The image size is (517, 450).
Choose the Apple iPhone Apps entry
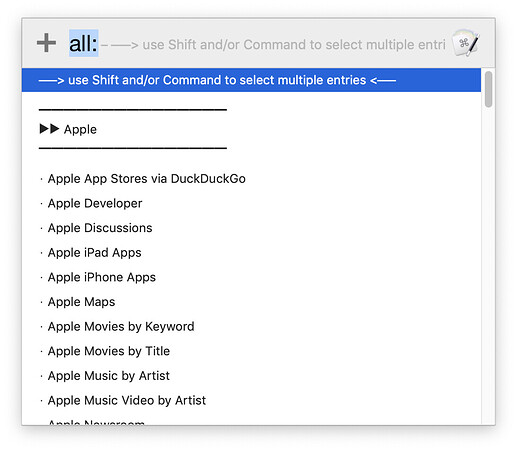(x=102, y=277)
